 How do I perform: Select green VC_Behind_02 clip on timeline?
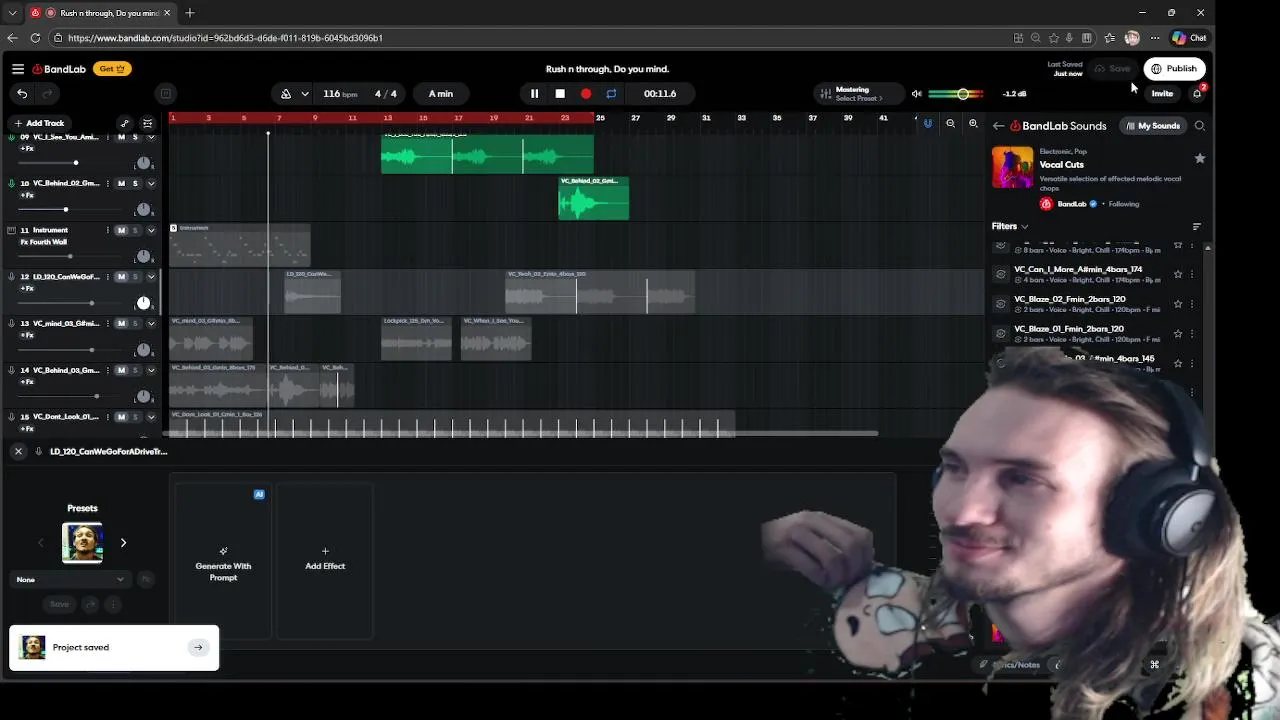594,198
